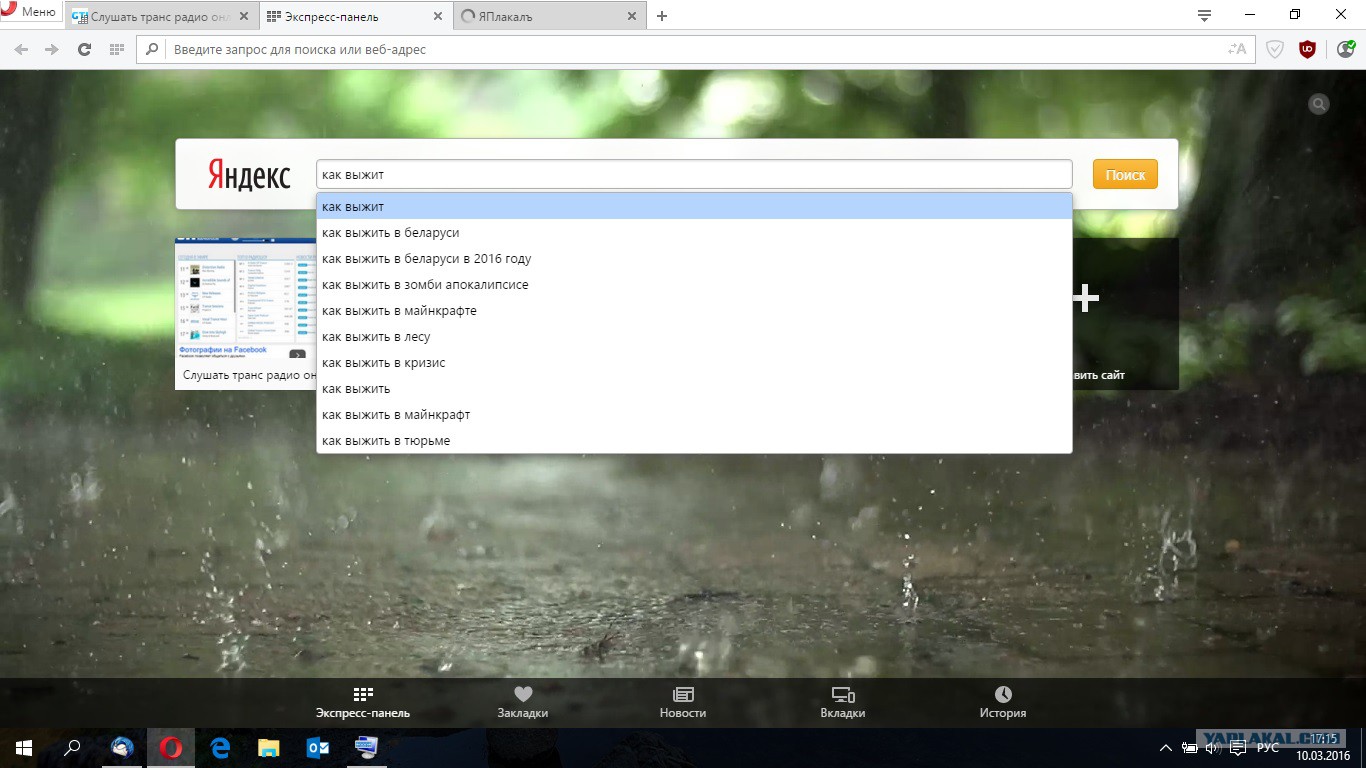Open Вкладки synced tabs section

(843, 703)
